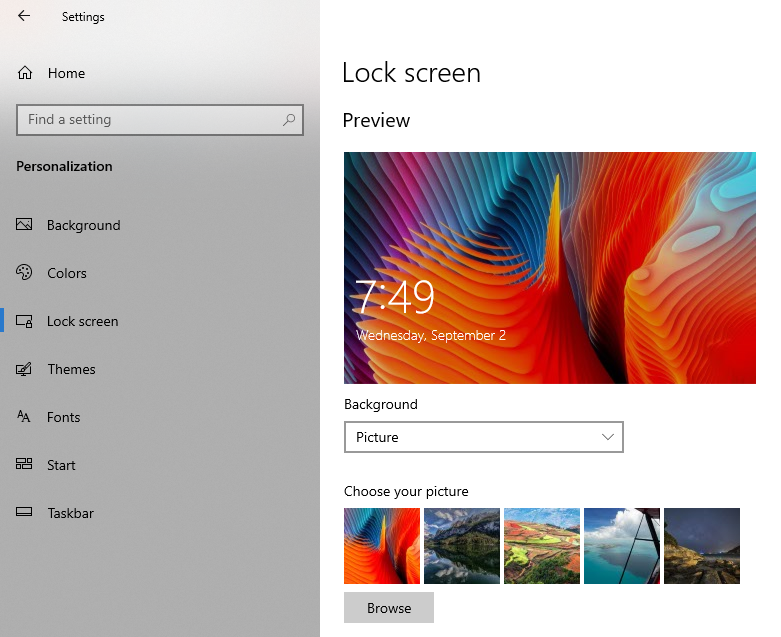Click the magnifier icon in search box
781x637 pixels.
pos(289,120)
